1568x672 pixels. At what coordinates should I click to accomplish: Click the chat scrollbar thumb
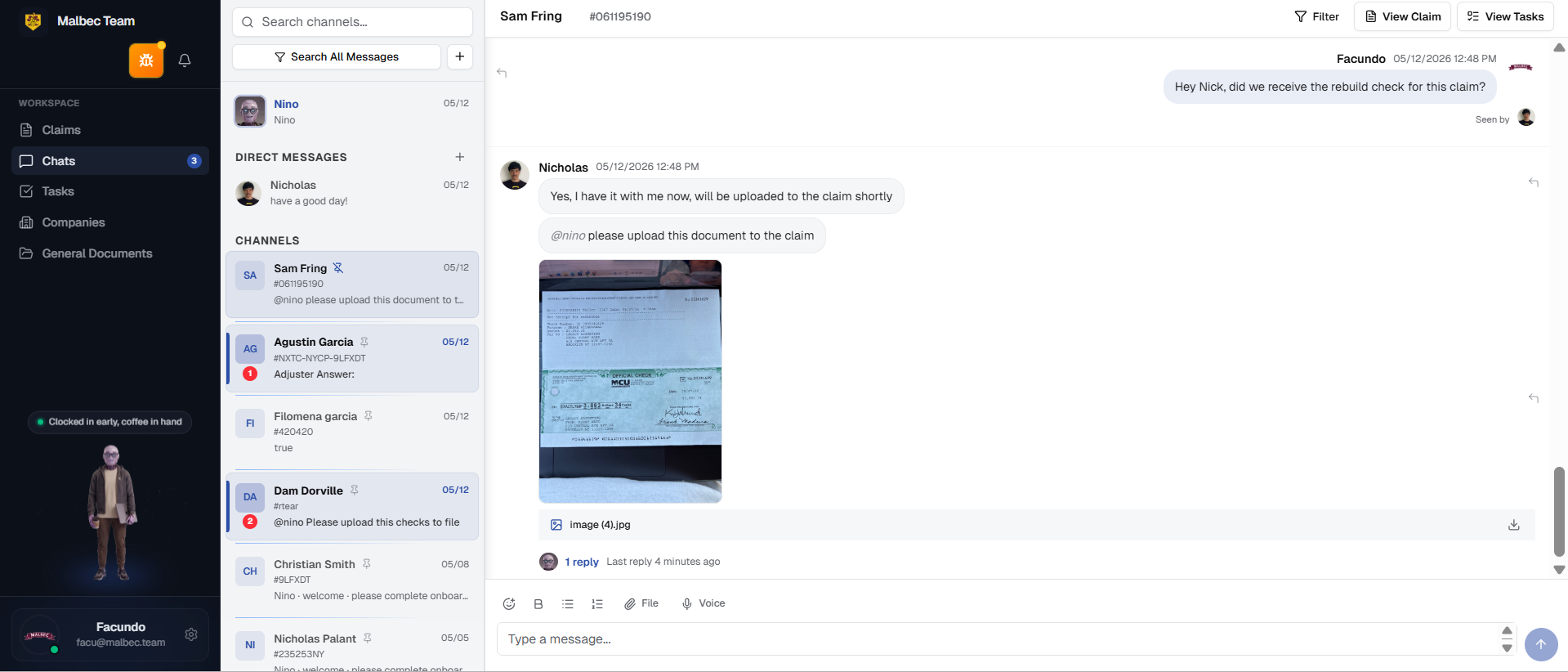1559,512
